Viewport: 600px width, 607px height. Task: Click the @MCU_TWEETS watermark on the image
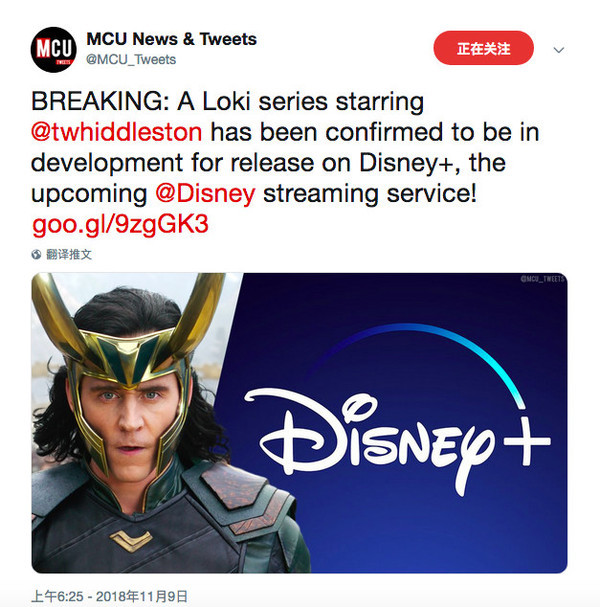(542, 279)
